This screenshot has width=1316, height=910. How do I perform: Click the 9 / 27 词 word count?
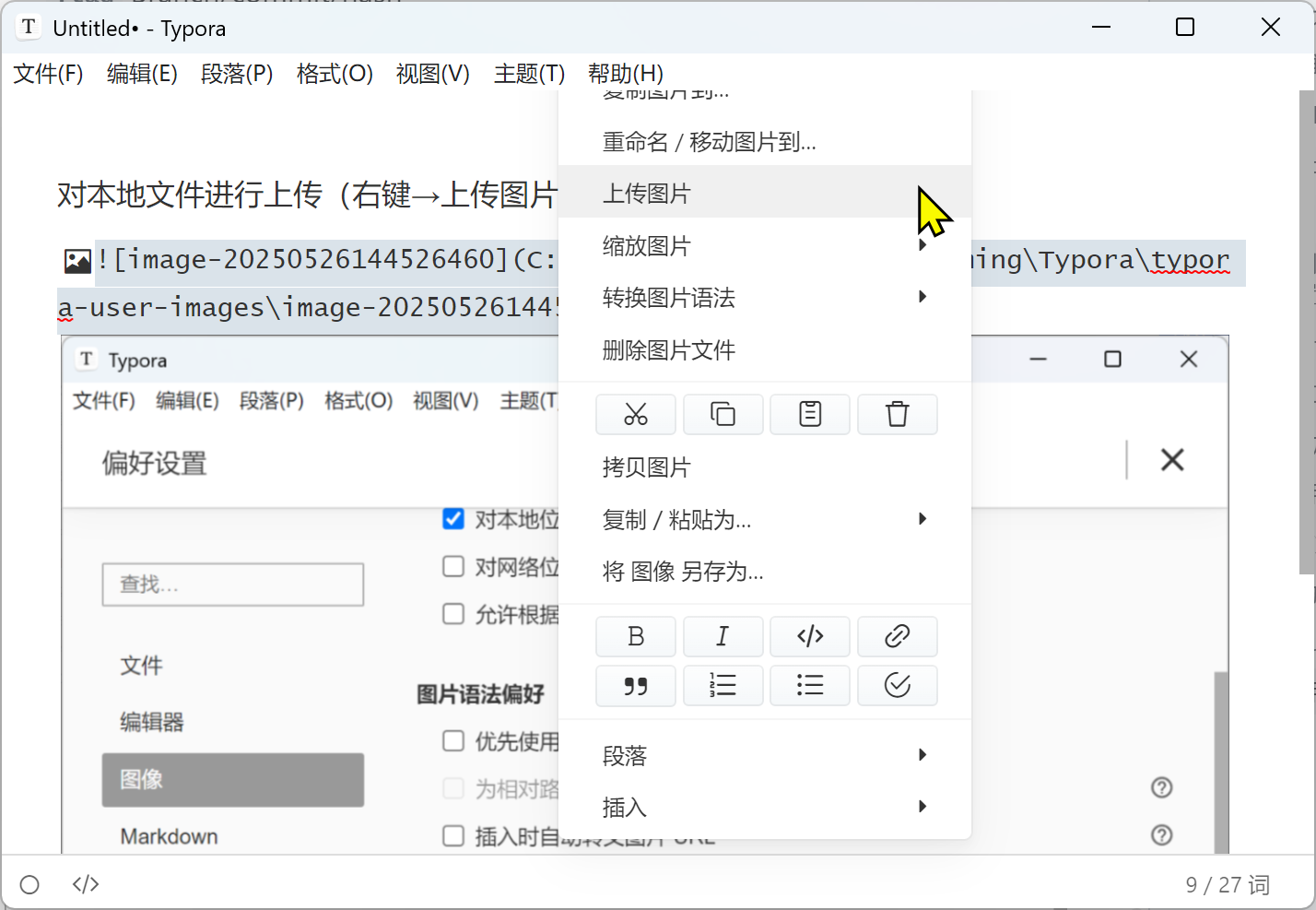click(1227, 885)
